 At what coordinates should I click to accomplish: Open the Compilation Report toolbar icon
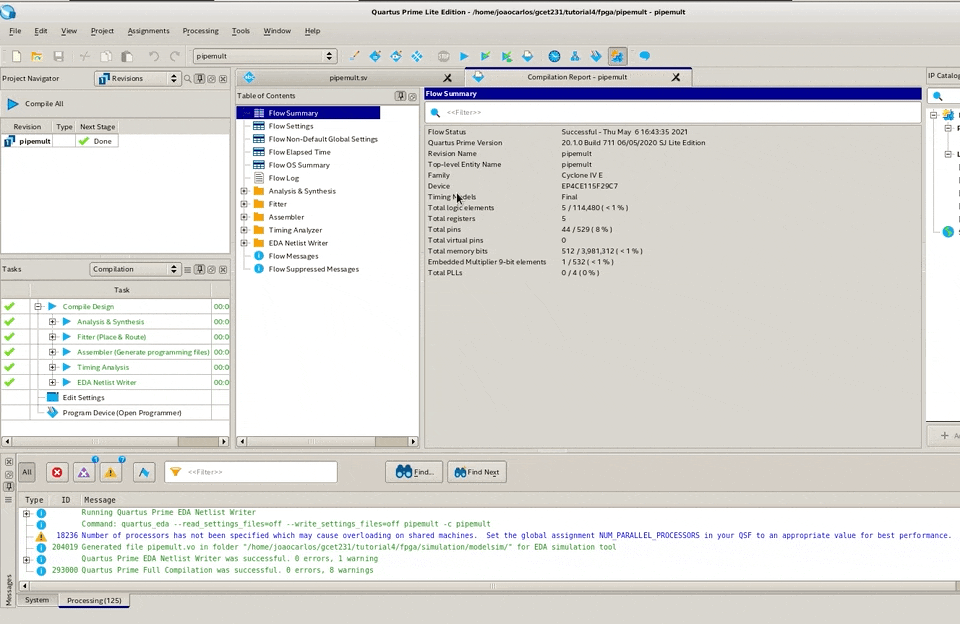click(x=528, y=56)
